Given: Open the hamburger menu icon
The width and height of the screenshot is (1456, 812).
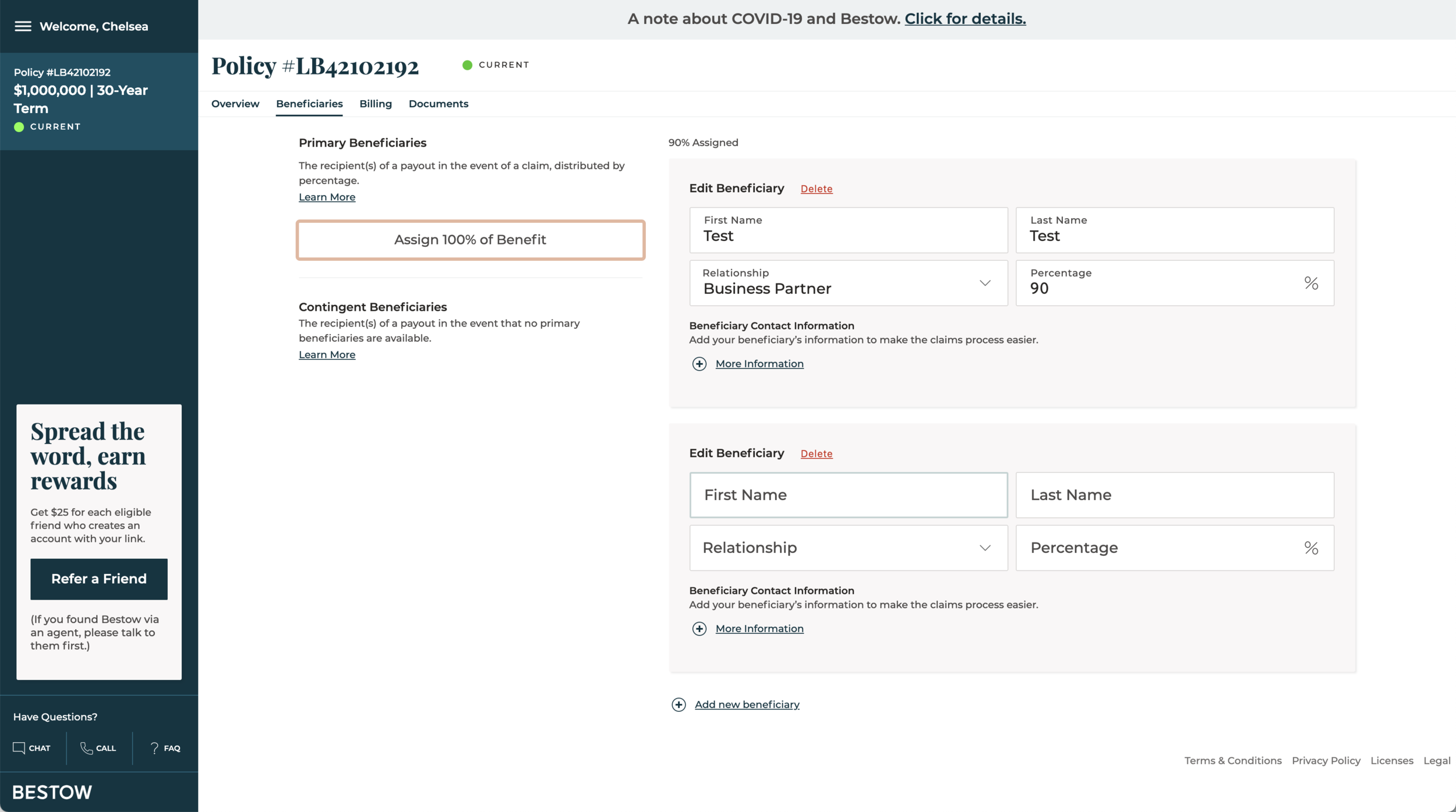Looking at the screenshot, I should click(23, 26).
